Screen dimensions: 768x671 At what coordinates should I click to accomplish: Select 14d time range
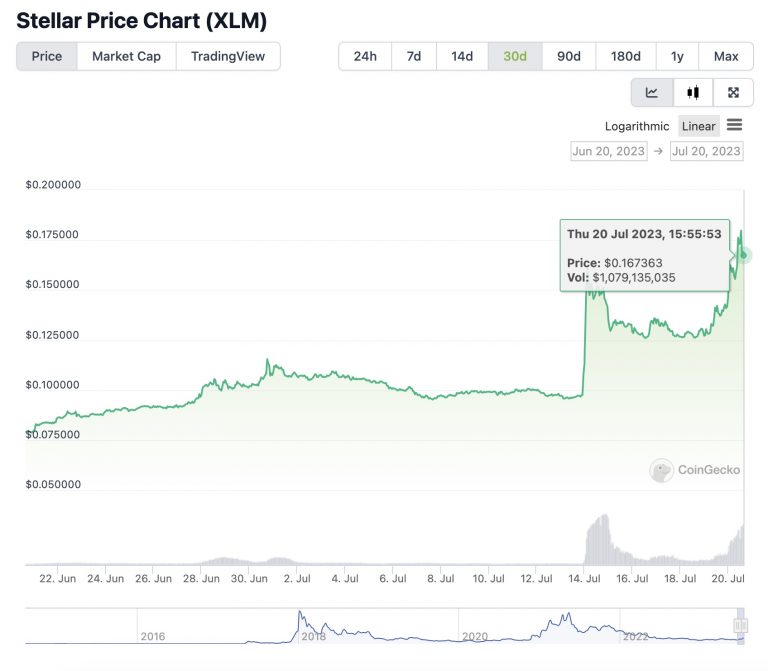[x=462, y=56]
